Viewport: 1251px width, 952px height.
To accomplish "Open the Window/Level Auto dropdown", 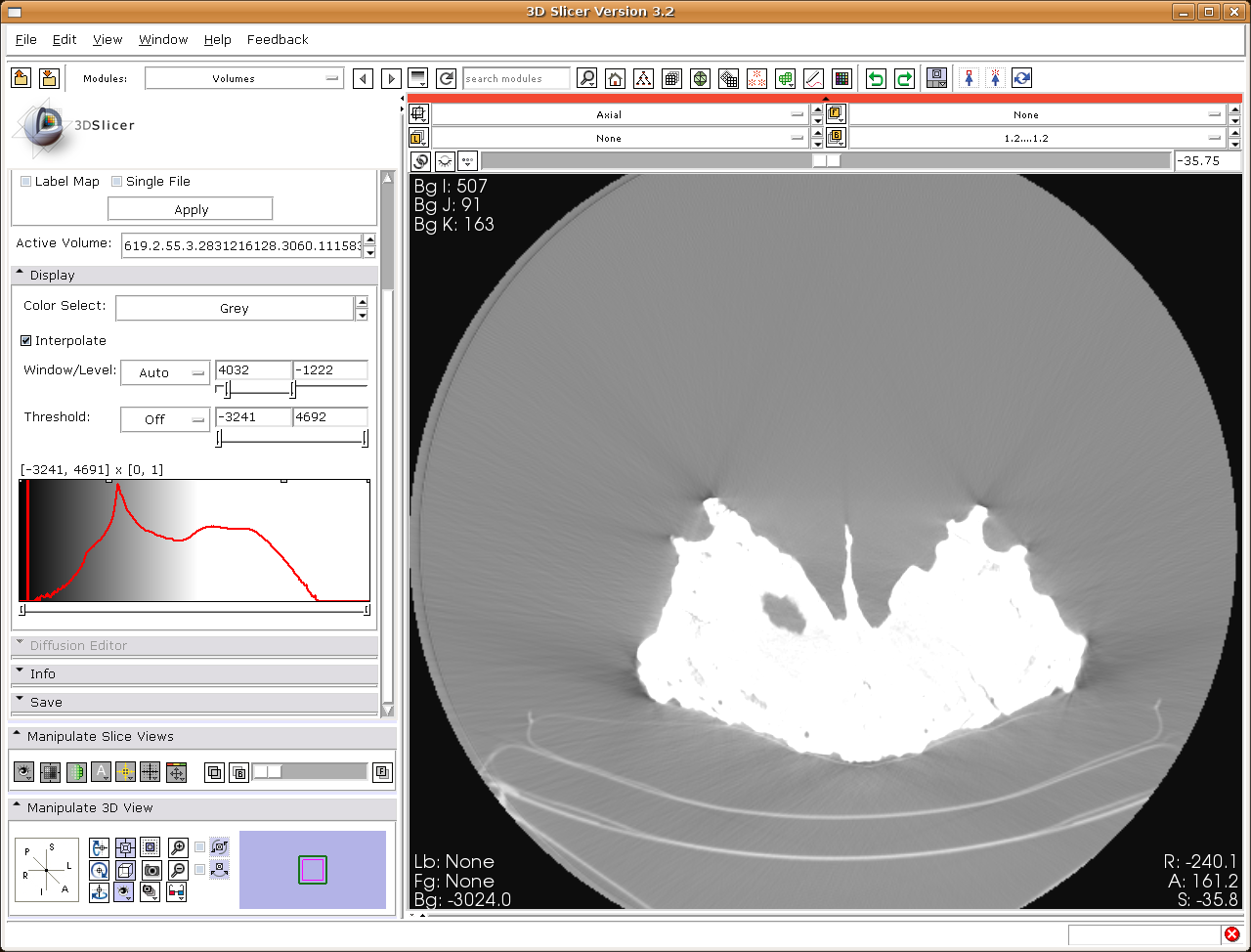I will point(165,372).
